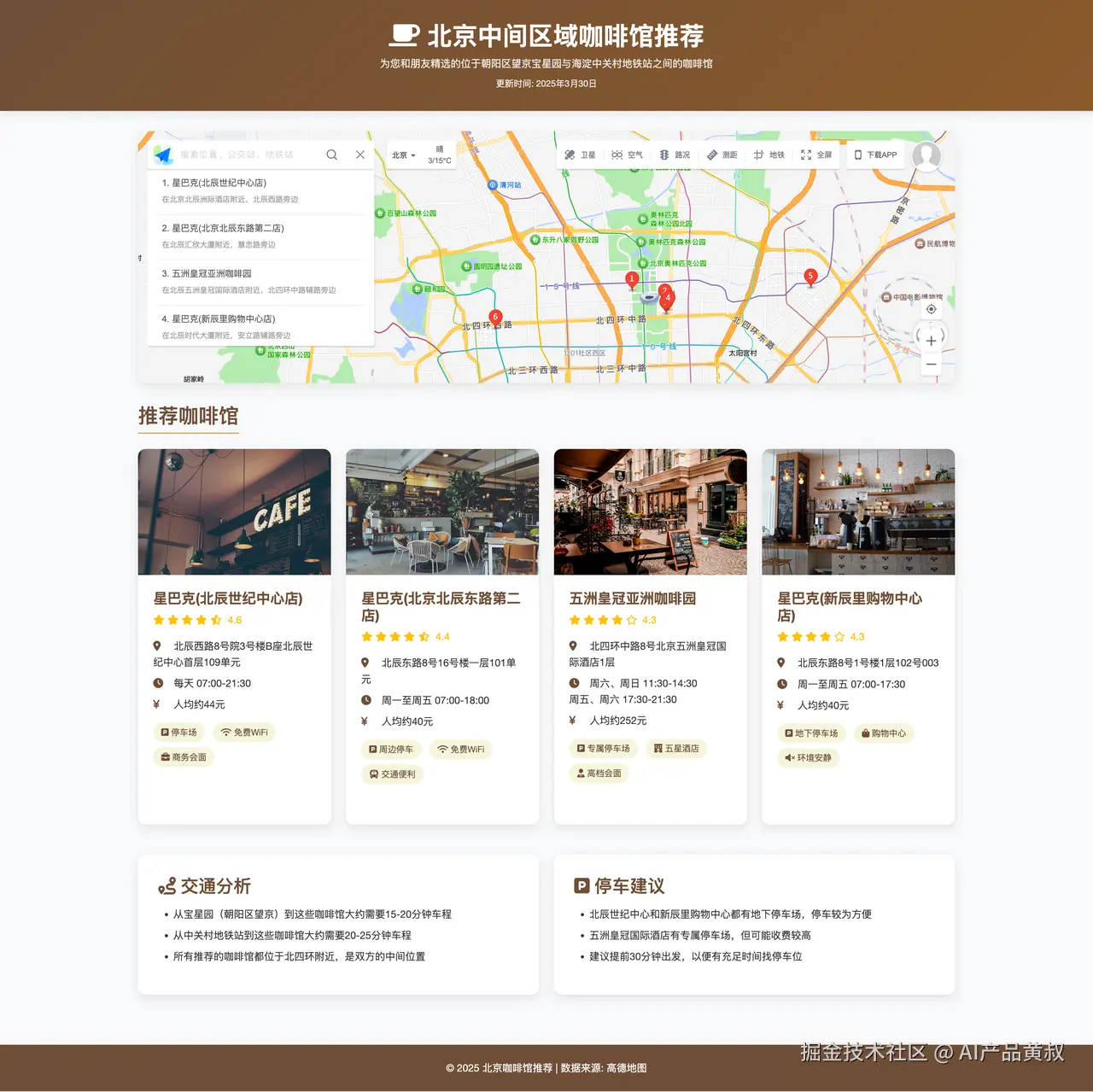This screenshot has height=1092, width=1093.
Task: Click the 4.6 star rating
Action: [198, 621]
